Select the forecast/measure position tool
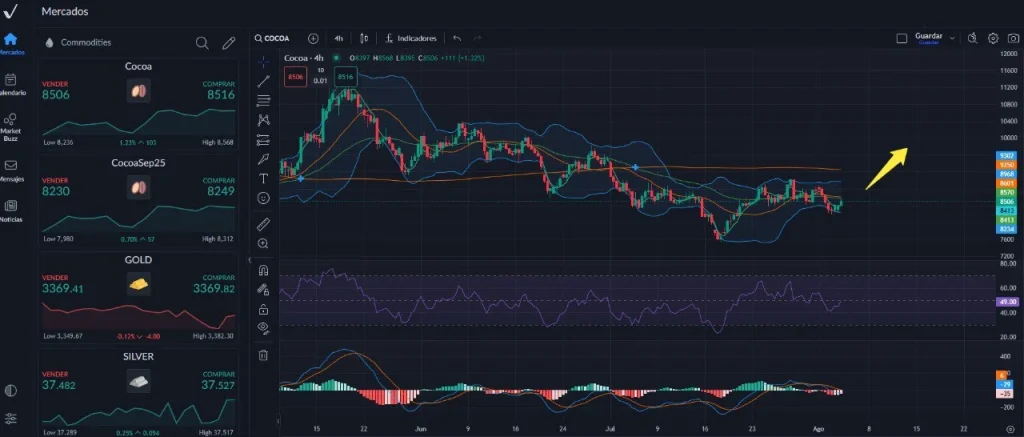This screenshot has height=437, width=1024. [x=263, y=139]
